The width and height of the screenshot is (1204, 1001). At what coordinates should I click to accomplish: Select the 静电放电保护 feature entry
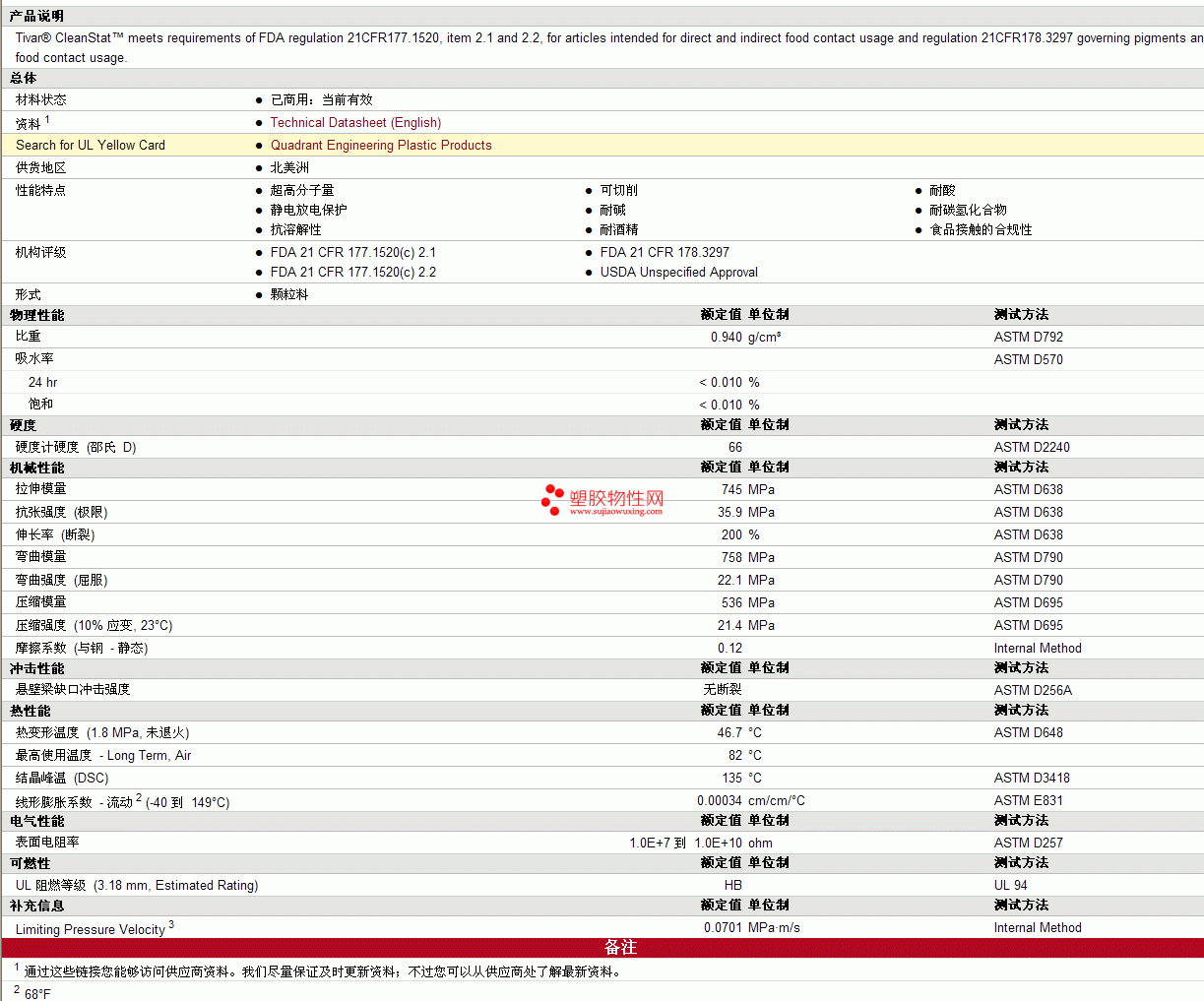(x=309, y=210)
